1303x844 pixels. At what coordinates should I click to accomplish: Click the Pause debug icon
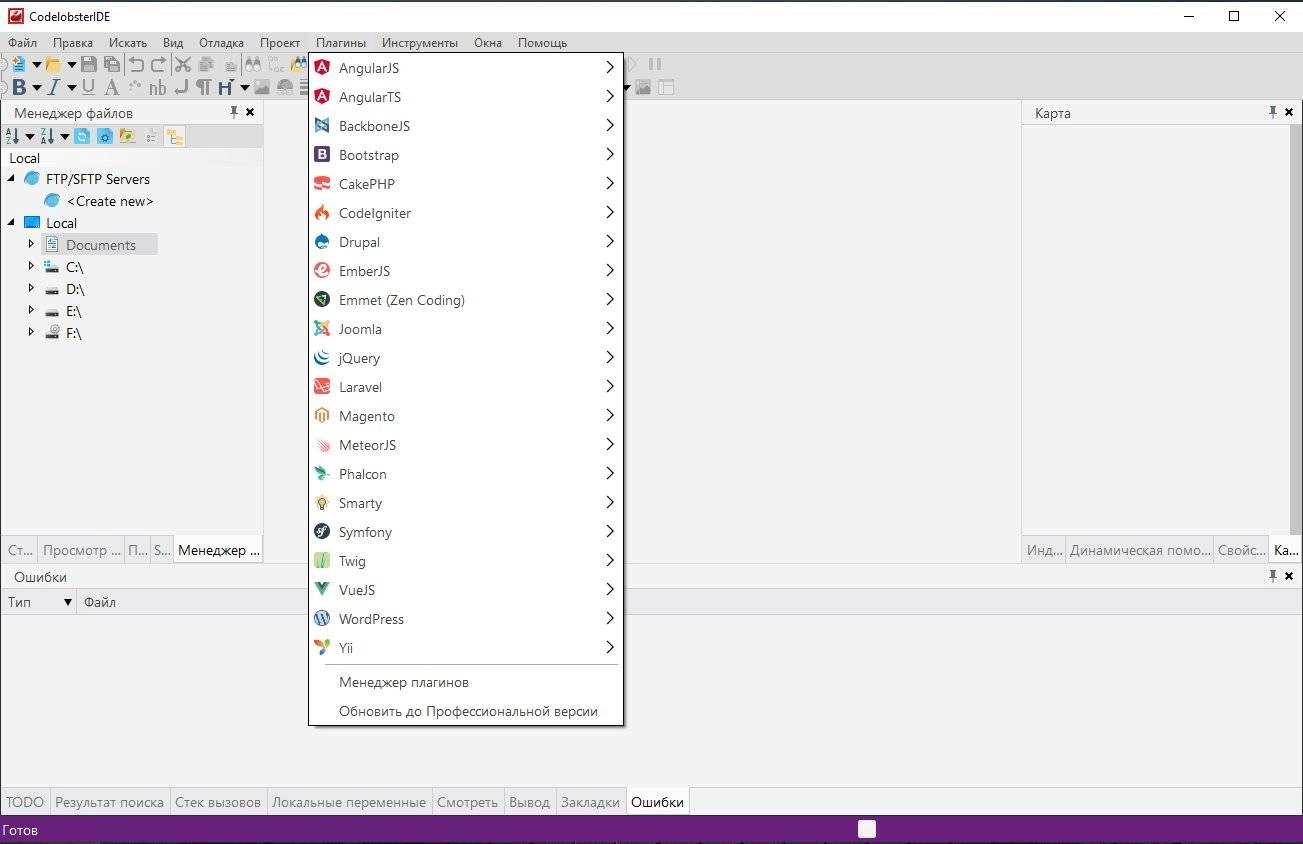click(655, 64)
